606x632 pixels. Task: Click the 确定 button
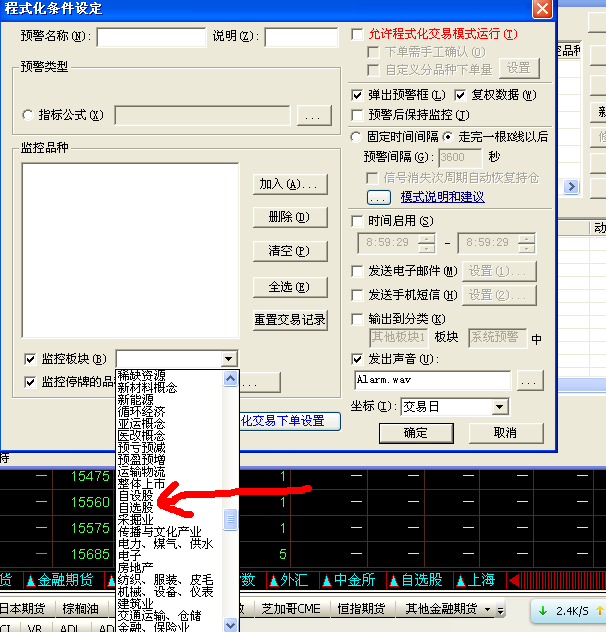(415, 432)
